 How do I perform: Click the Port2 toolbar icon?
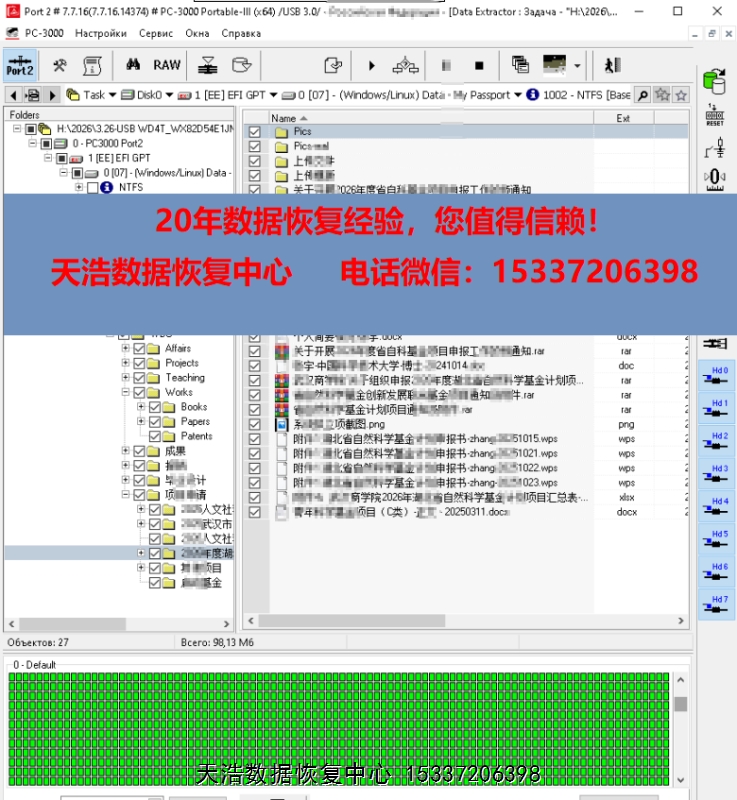coord(19,66)
